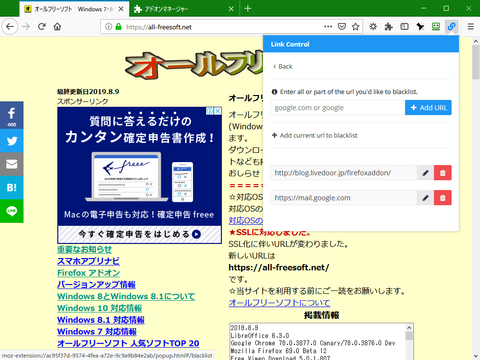Viewport: 480px width, 360px height.
Task: Open the バージョンアップ情報 link
Action: [x=96, y=284]
